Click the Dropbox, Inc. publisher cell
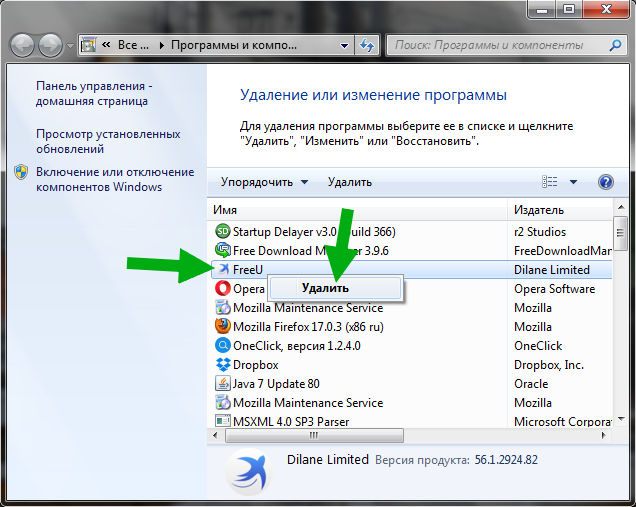 (x=549, y=365)
